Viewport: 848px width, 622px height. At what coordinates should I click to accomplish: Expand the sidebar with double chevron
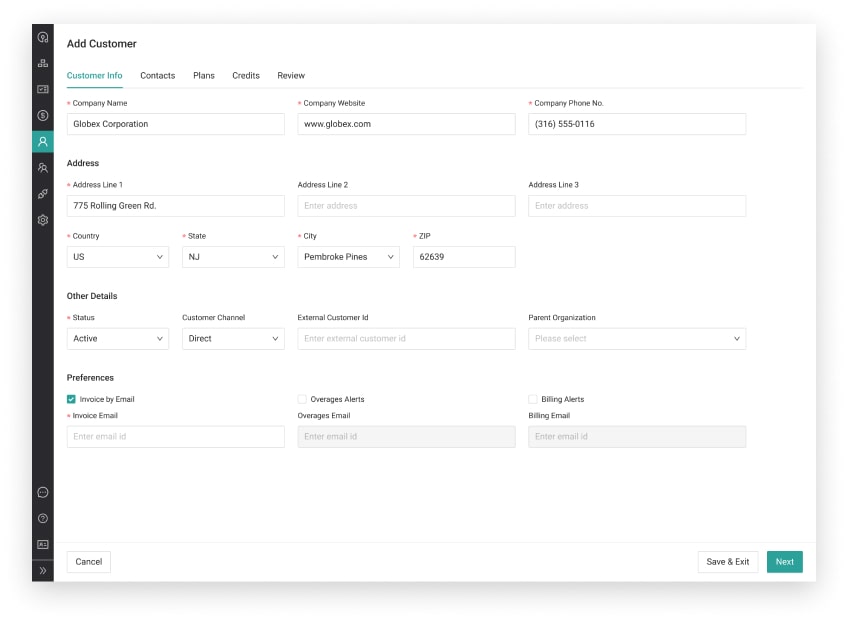(x=43, y=570)
